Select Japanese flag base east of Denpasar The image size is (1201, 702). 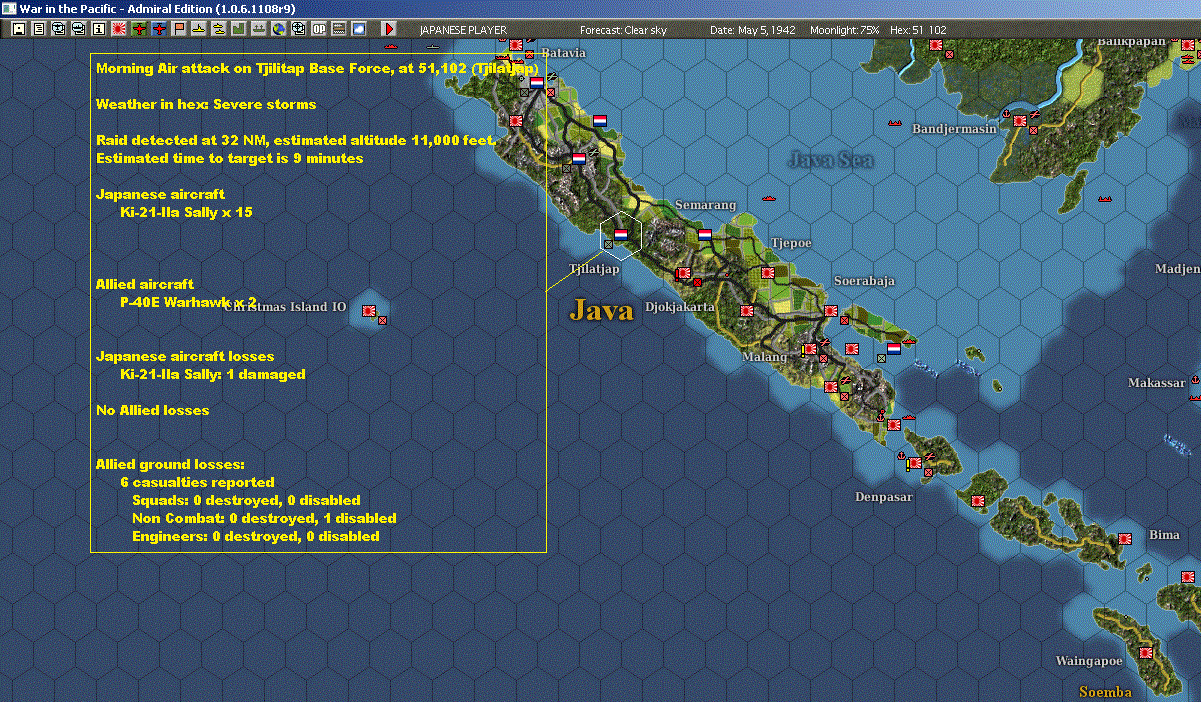pos(979,500)
